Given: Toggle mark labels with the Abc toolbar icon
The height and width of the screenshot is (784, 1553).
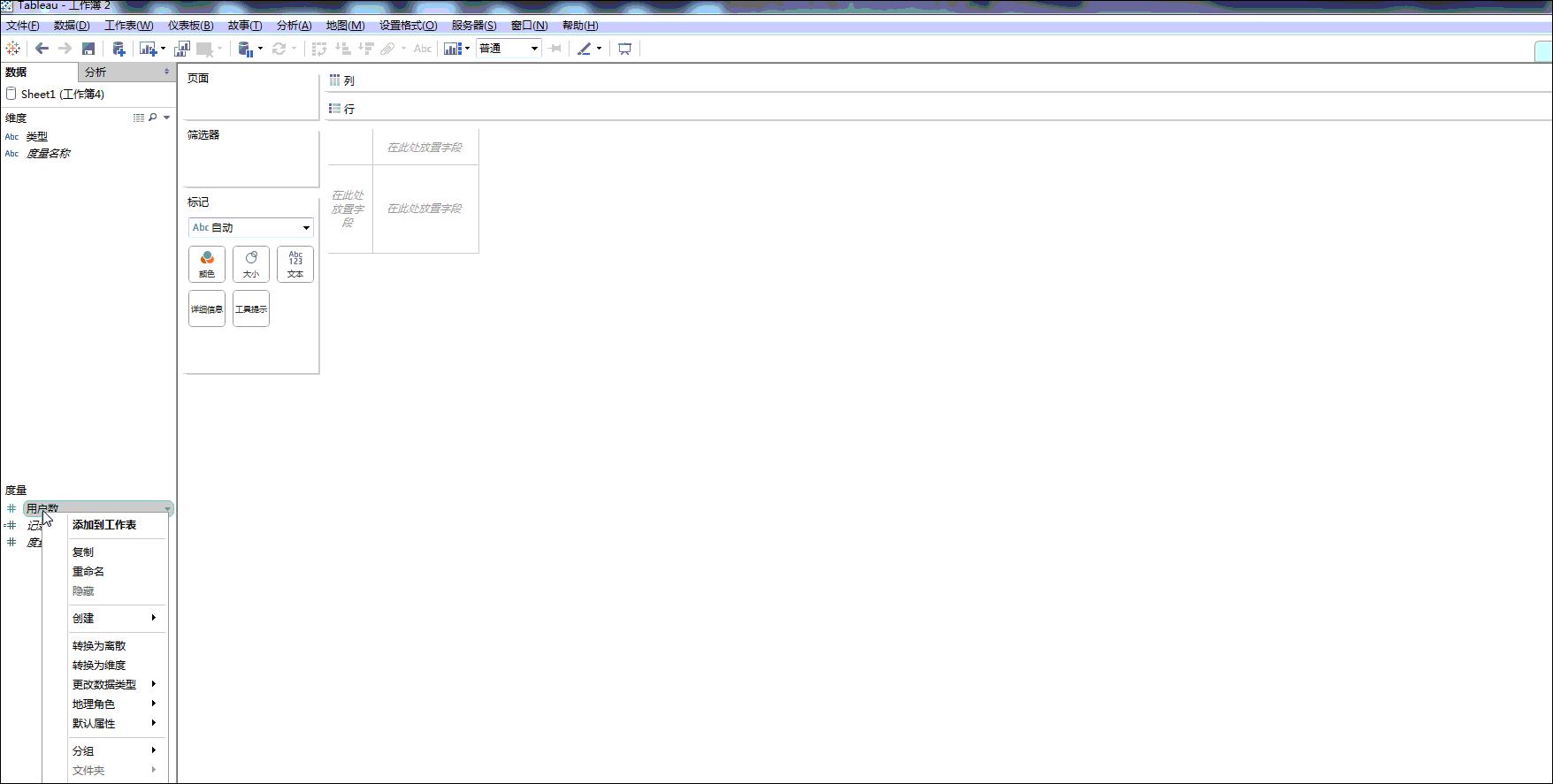Looking at the screenshot, I should coord(423,49).
